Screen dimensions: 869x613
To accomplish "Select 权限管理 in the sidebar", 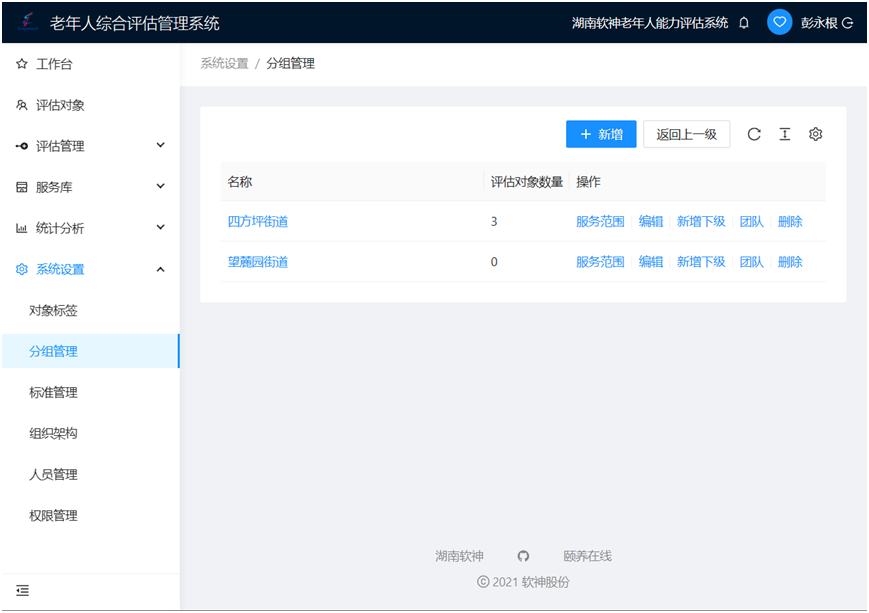I will tap(53, 516).
